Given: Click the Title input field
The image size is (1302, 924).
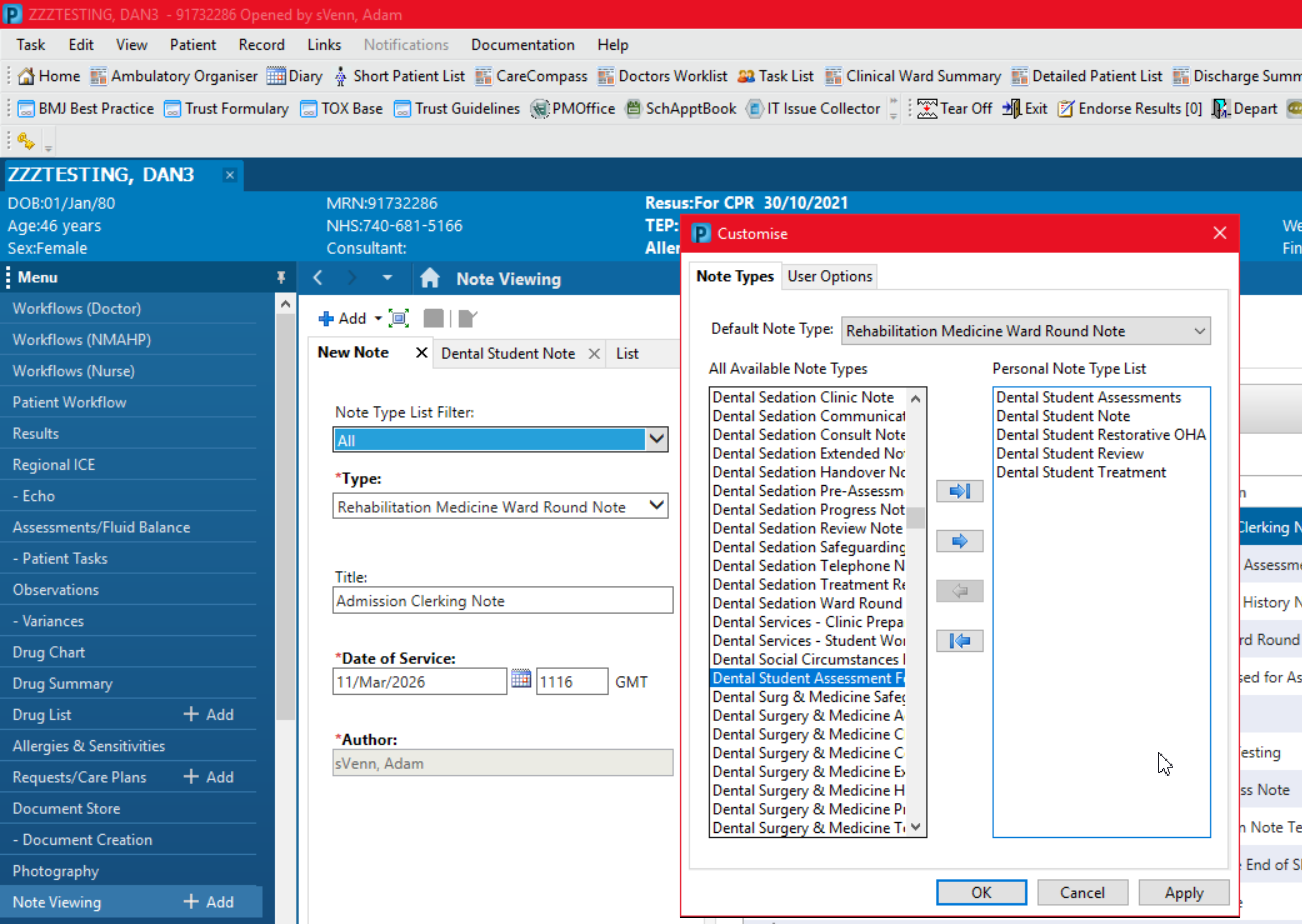Looking at the screenshot, I should coord(503,600).
